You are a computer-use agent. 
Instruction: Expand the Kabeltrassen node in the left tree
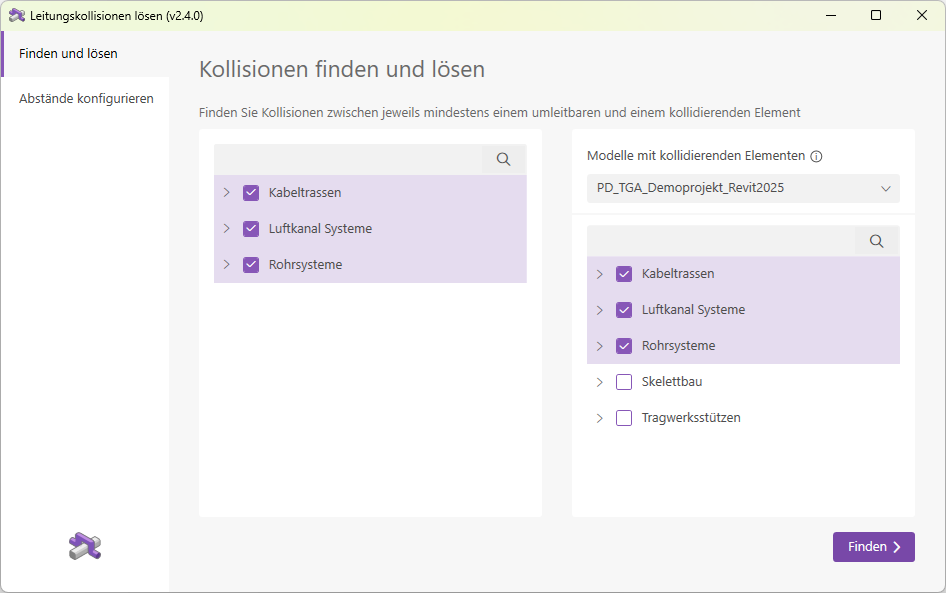(x=228, y=192)
